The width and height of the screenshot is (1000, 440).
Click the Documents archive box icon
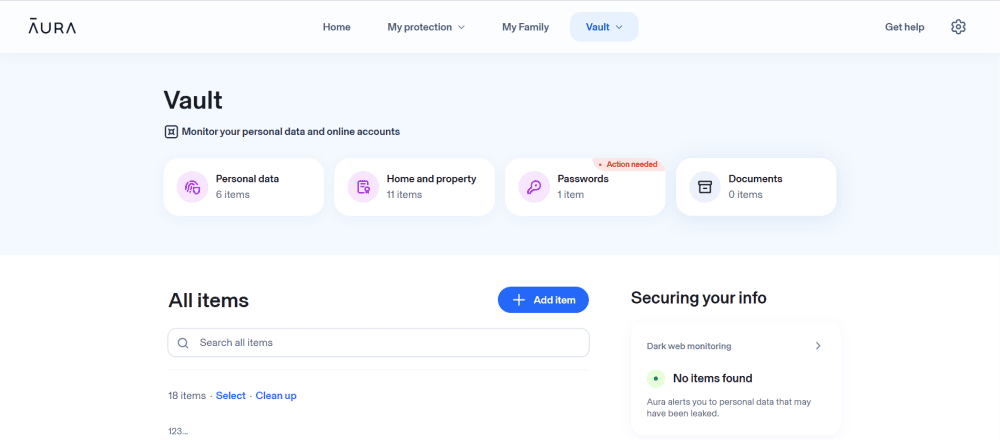tap(705, 187)
